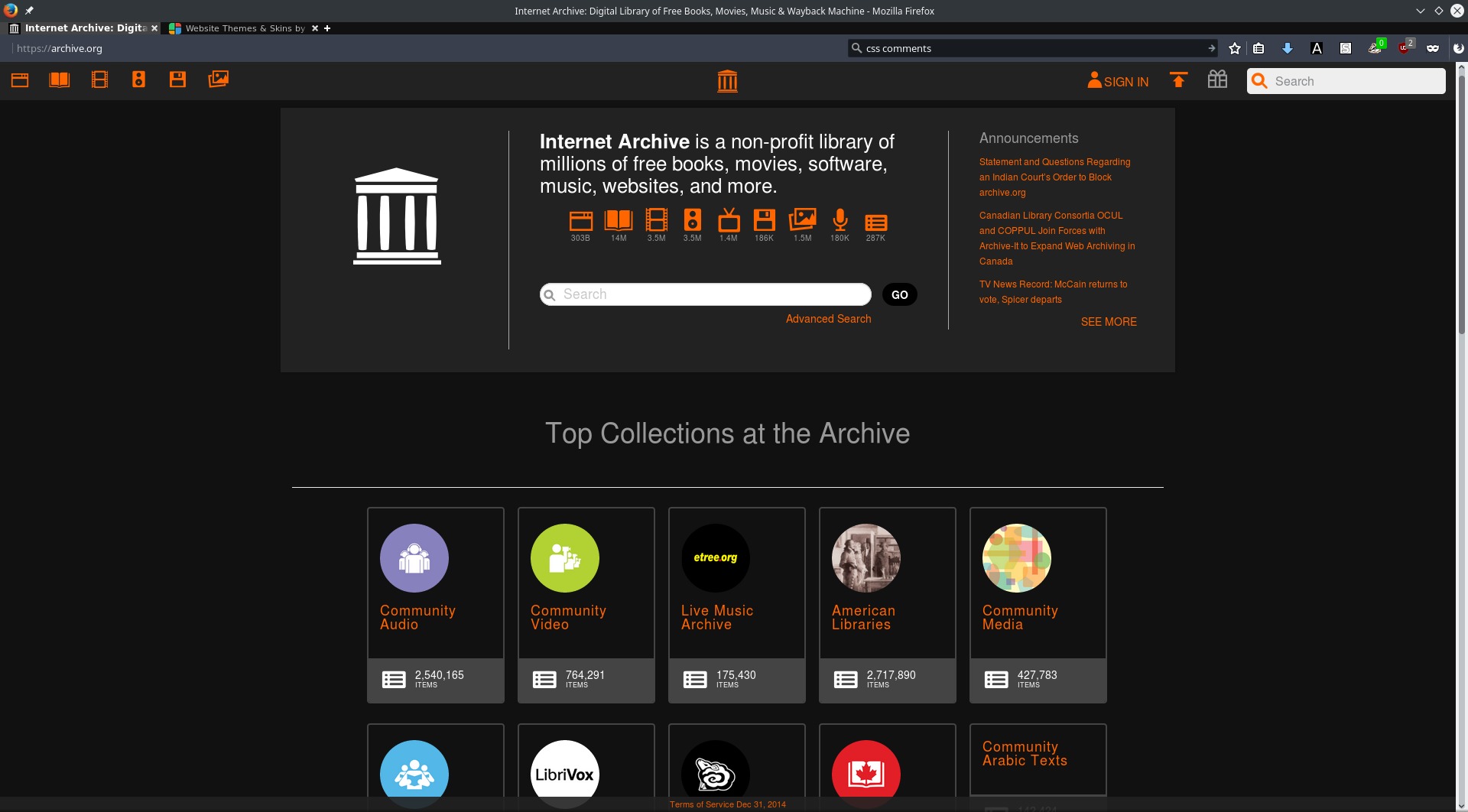Open the web archive browser-window icon

pos(20,80)
